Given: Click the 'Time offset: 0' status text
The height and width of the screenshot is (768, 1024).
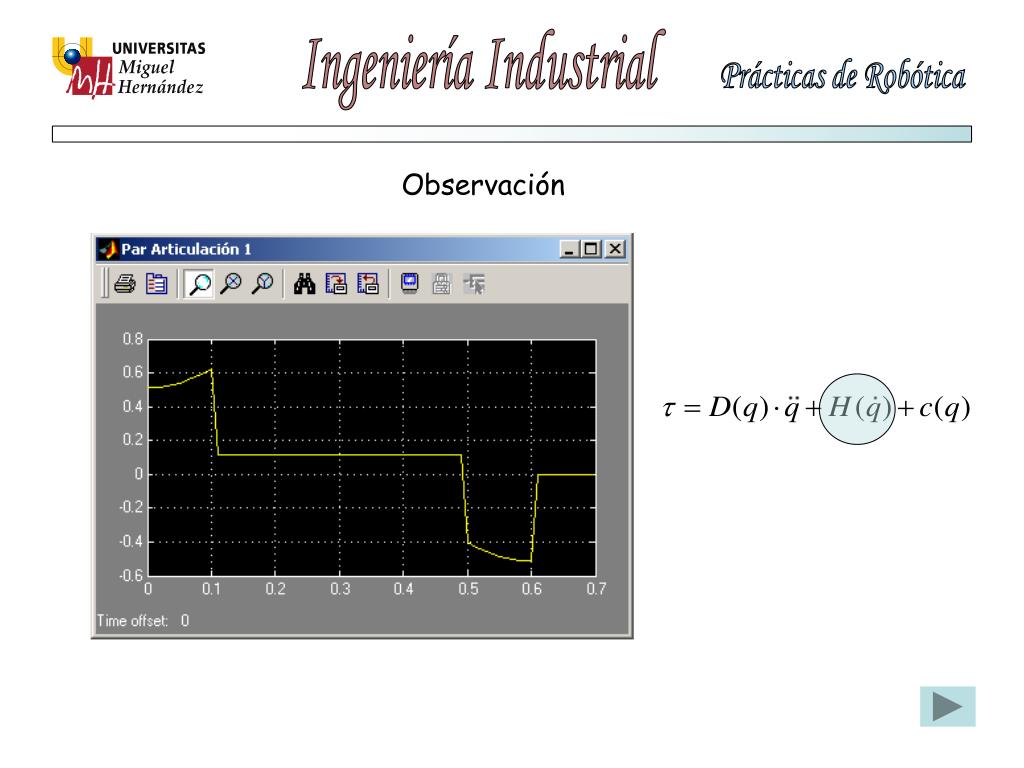Looking at the screenshot, I should coord(143,620).
